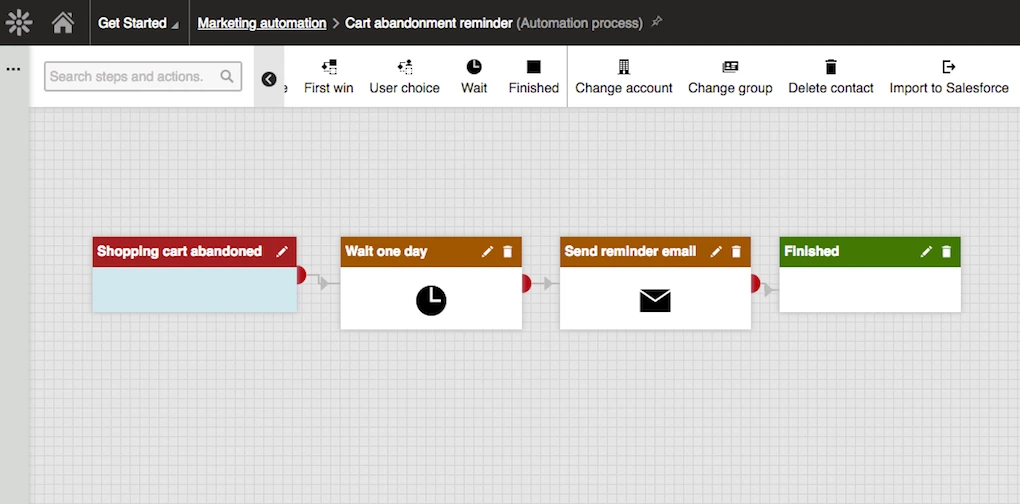Edit the Send reminder email step
Image resolution: width=1020 pixels, height=504 pixels.
click(x=716, y=252)
